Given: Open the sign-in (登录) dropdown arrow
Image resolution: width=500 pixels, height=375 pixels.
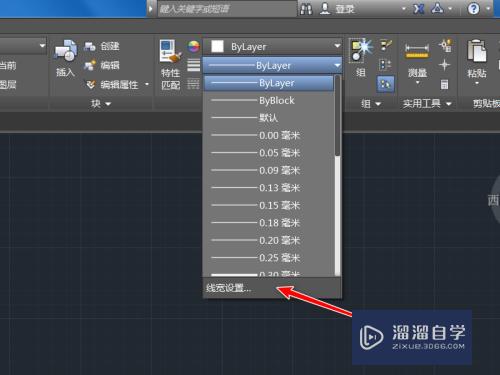Looking at the screenshot, I should 404,9.
